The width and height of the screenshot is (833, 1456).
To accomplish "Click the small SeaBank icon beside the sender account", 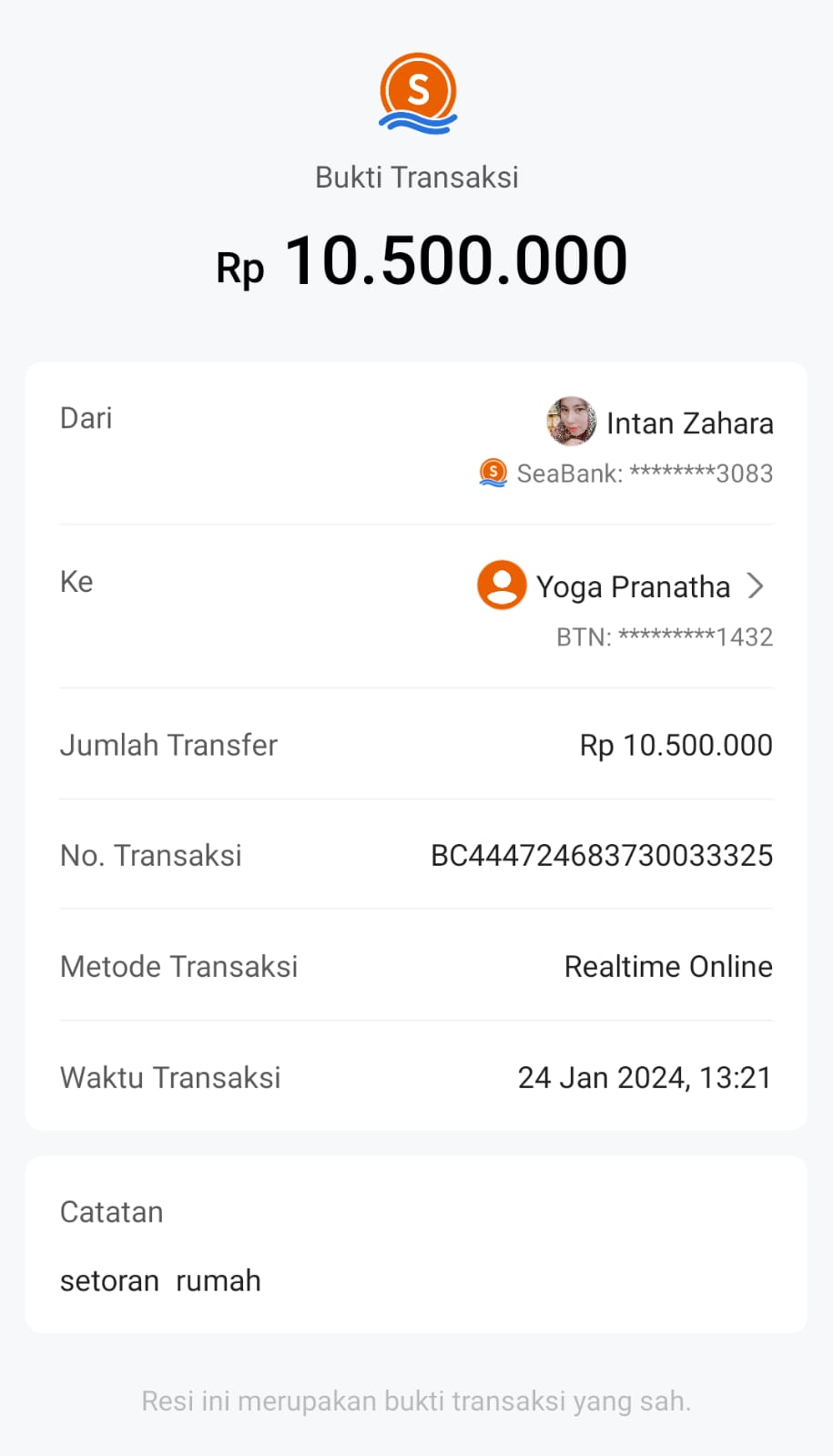I will click(x=493, y=473).
